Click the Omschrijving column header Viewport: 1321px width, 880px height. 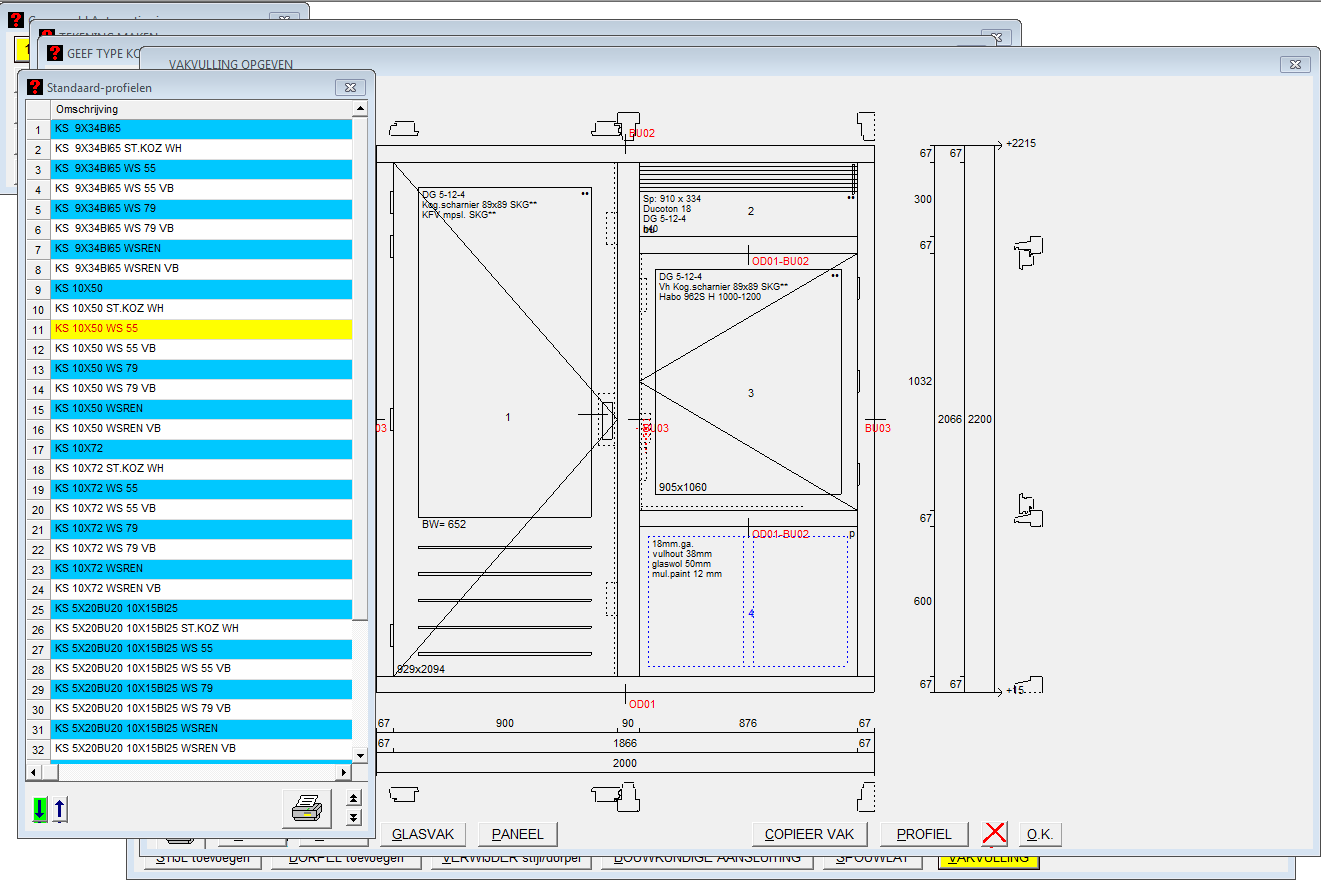200,109
